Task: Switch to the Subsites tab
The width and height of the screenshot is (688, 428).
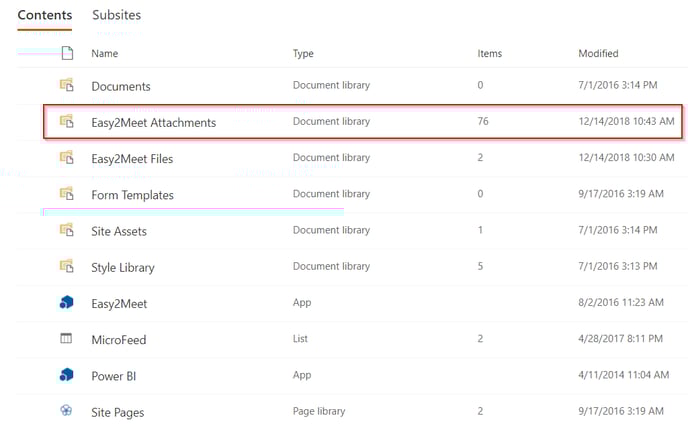Action: tap(116, 15)
